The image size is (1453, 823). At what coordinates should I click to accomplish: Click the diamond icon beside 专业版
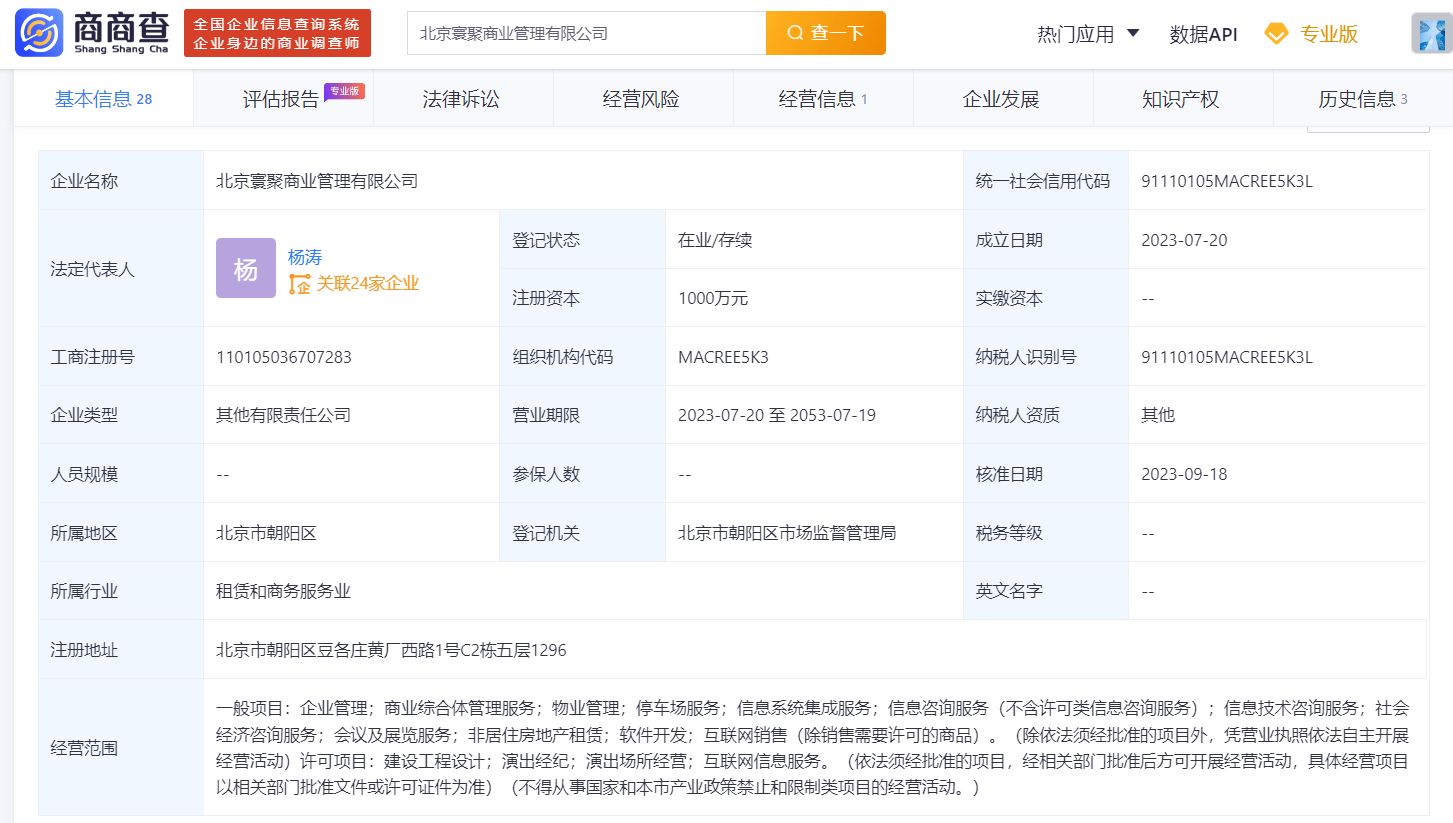pyautogui.click(x=1276, y=34)
